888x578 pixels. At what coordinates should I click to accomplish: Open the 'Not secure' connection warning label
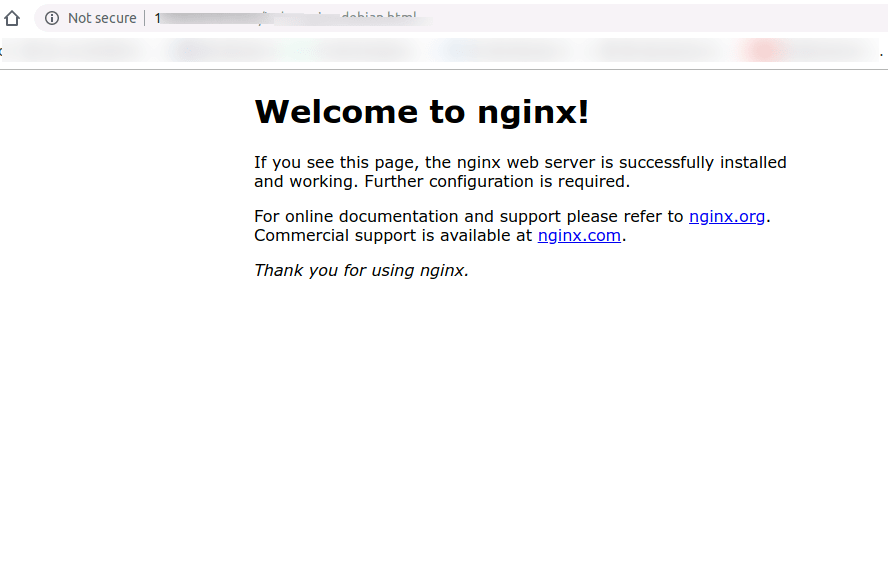[102, 18]
